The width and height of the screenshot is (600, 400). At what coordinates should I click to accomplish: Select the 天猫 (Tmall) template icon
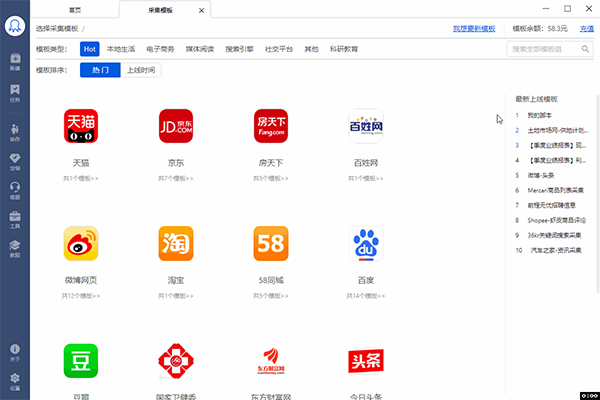(x=81, y=126)
